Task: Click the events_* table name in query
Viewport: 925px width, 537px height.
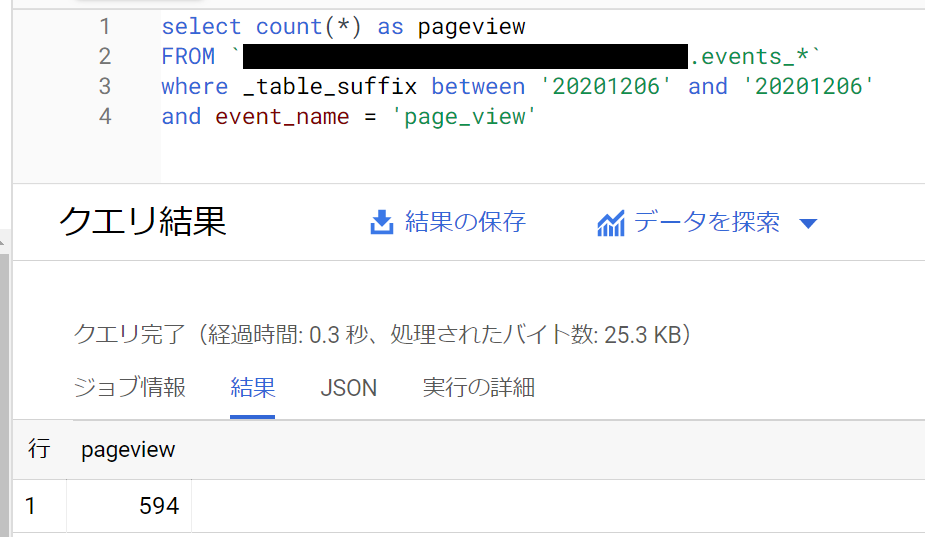Action: coord(757,56)
